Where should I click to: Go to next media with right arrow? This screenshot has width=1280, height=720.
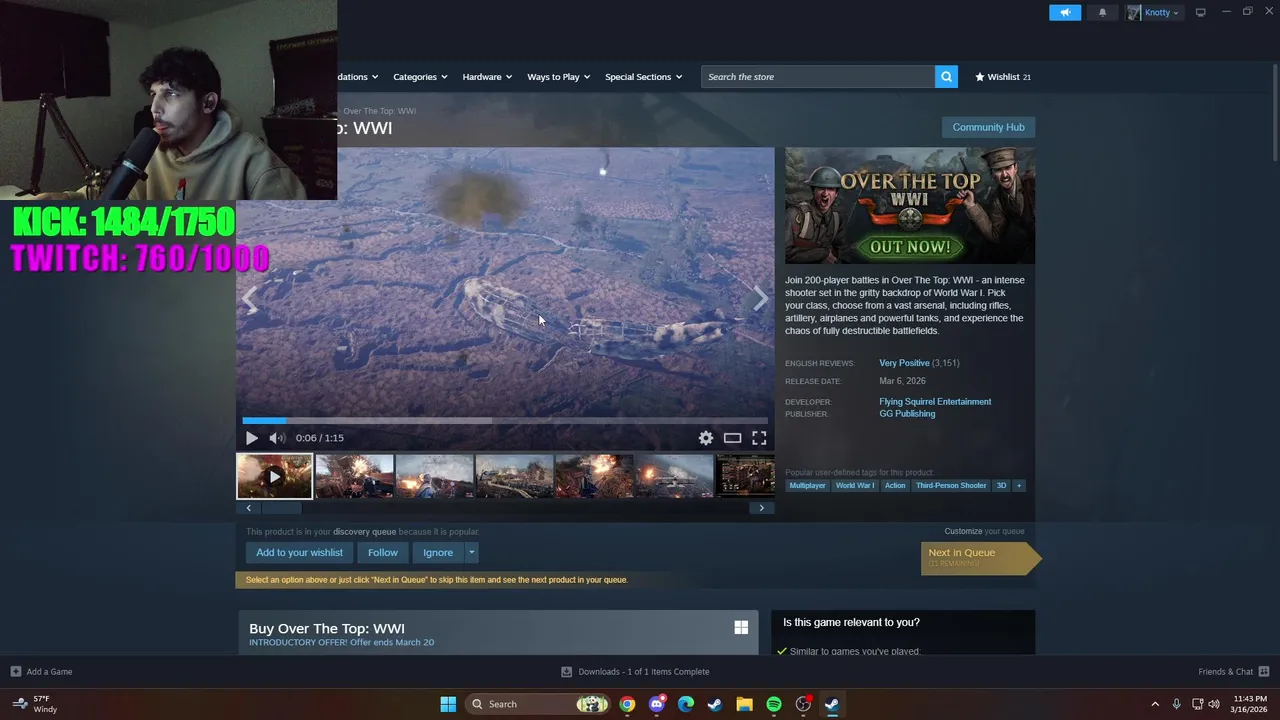pos(761,298)
